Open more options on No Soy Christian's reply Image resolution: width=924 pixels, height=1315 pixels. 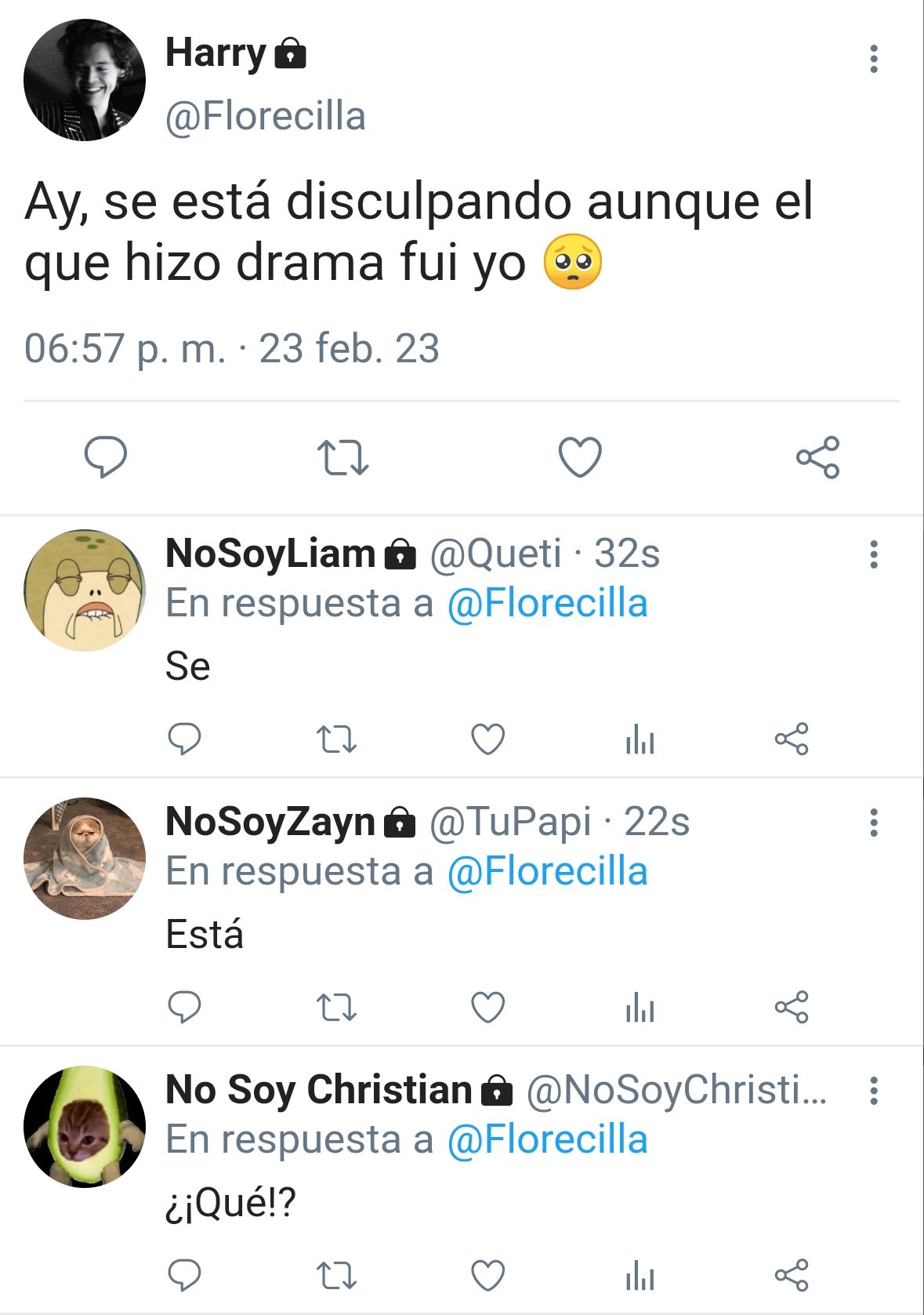[874, 1091]
